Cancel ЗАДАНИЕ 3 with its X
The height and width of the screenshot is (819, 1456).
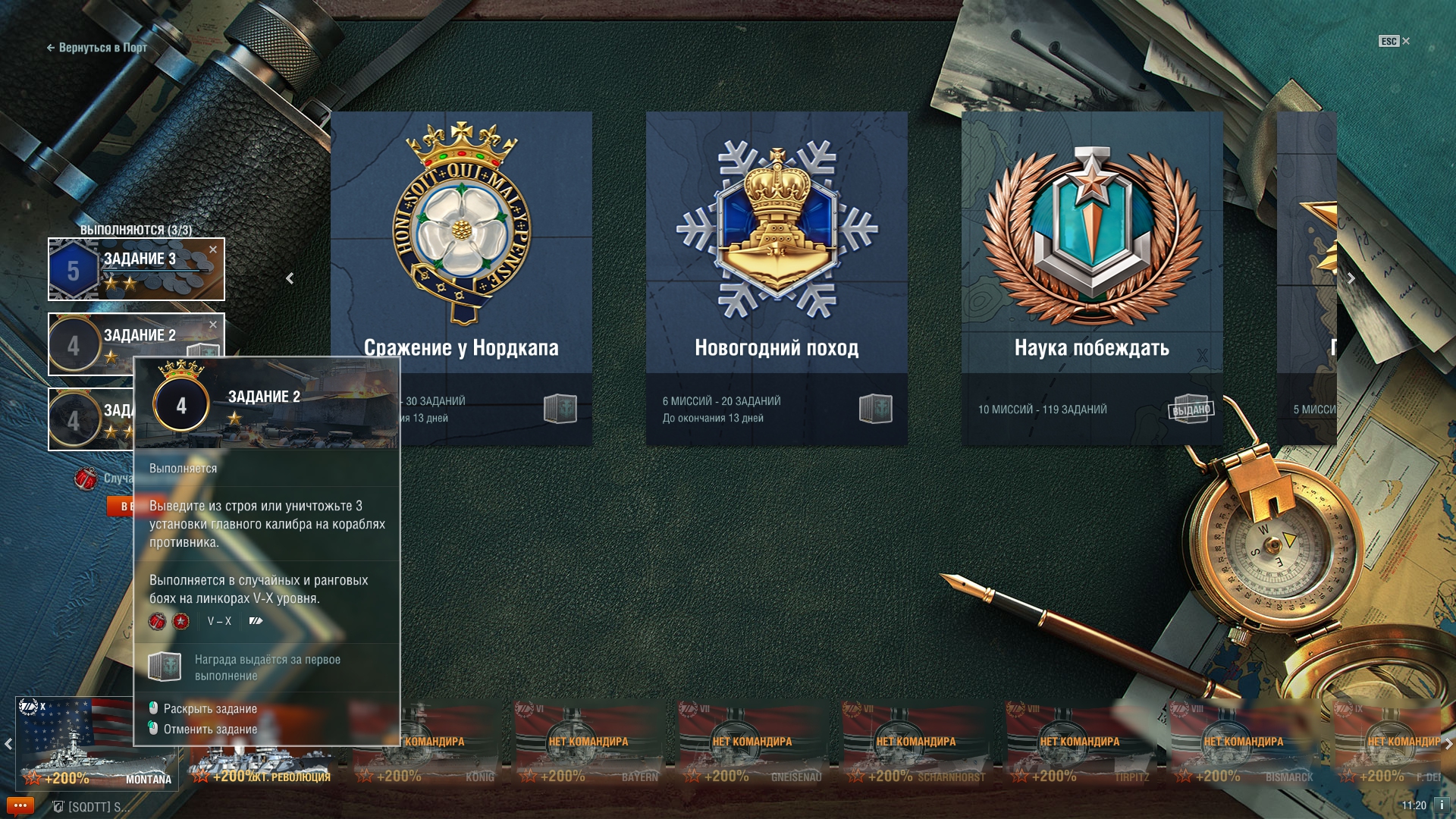click(x=213, y=249)
